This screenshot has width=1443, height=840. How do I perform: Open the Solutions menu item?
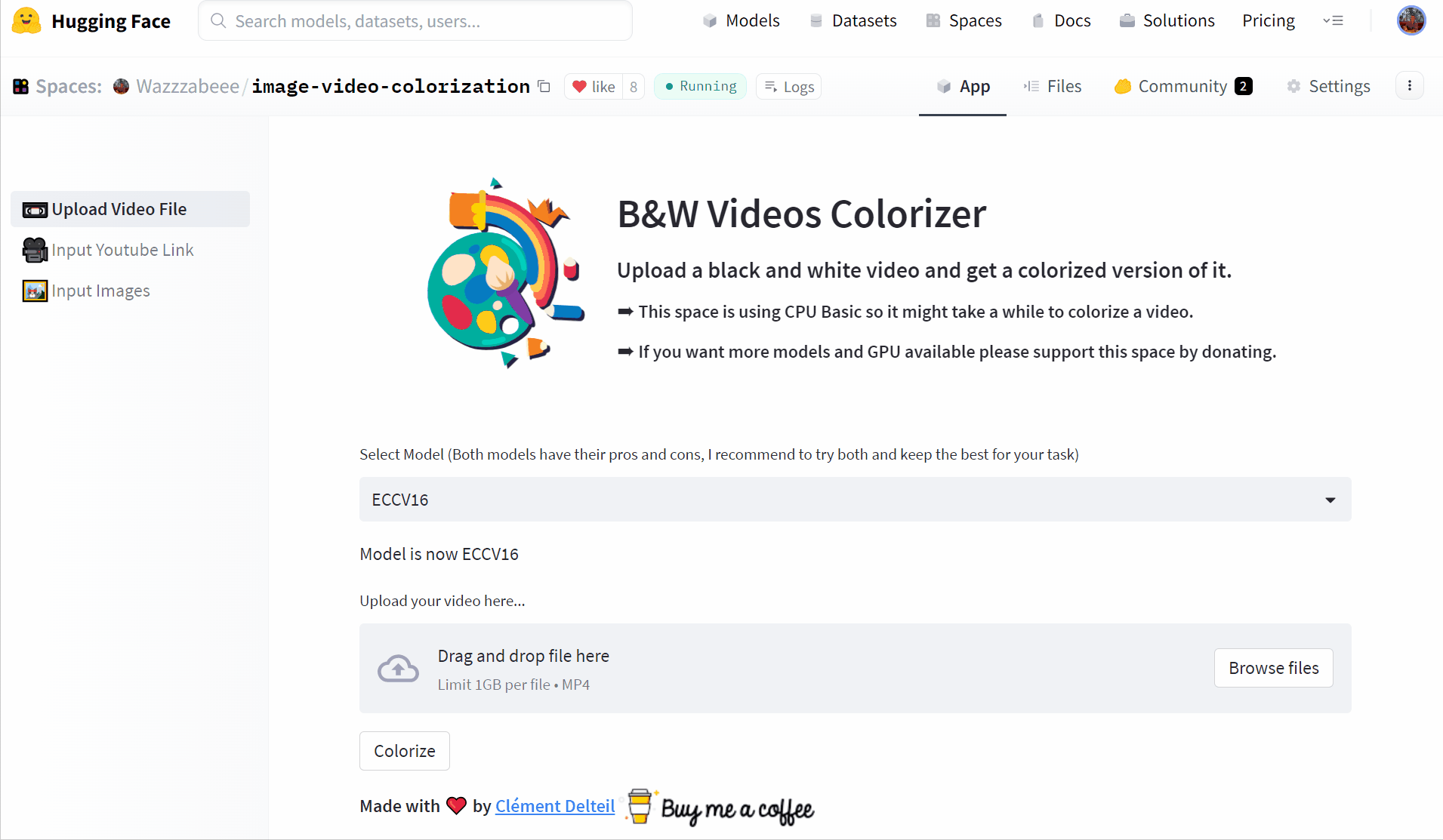1167,21
